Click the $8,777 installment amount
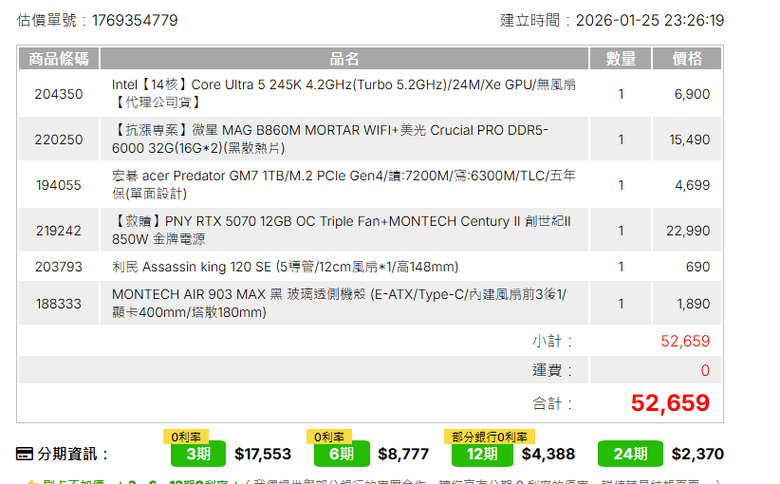Viewport: 780px width, 484px height. (x=403, y=454)
